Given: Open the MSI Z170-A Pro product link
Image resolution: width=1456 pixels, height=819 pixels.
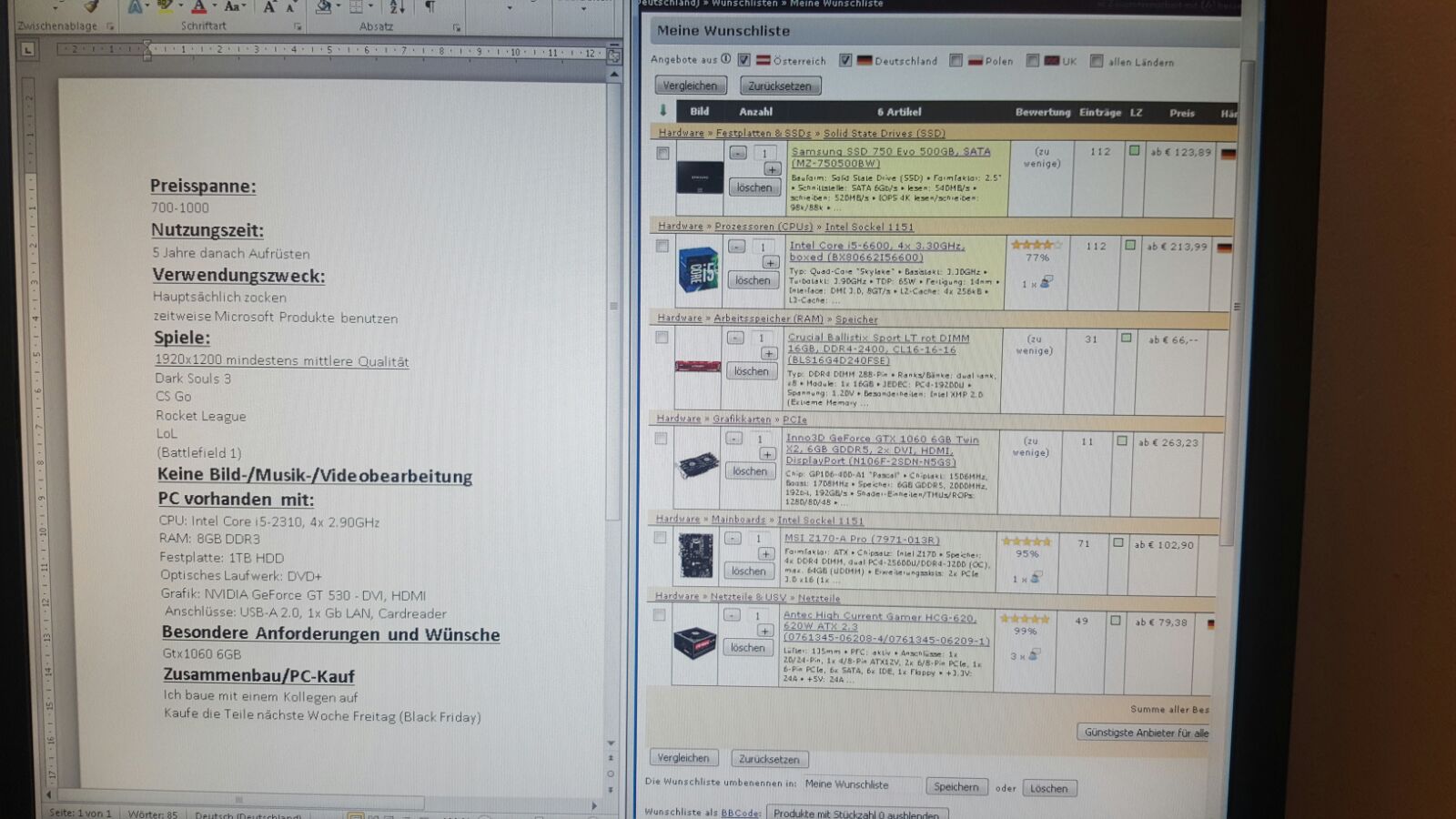Looking at the screenshot, I should pos(862,540).
